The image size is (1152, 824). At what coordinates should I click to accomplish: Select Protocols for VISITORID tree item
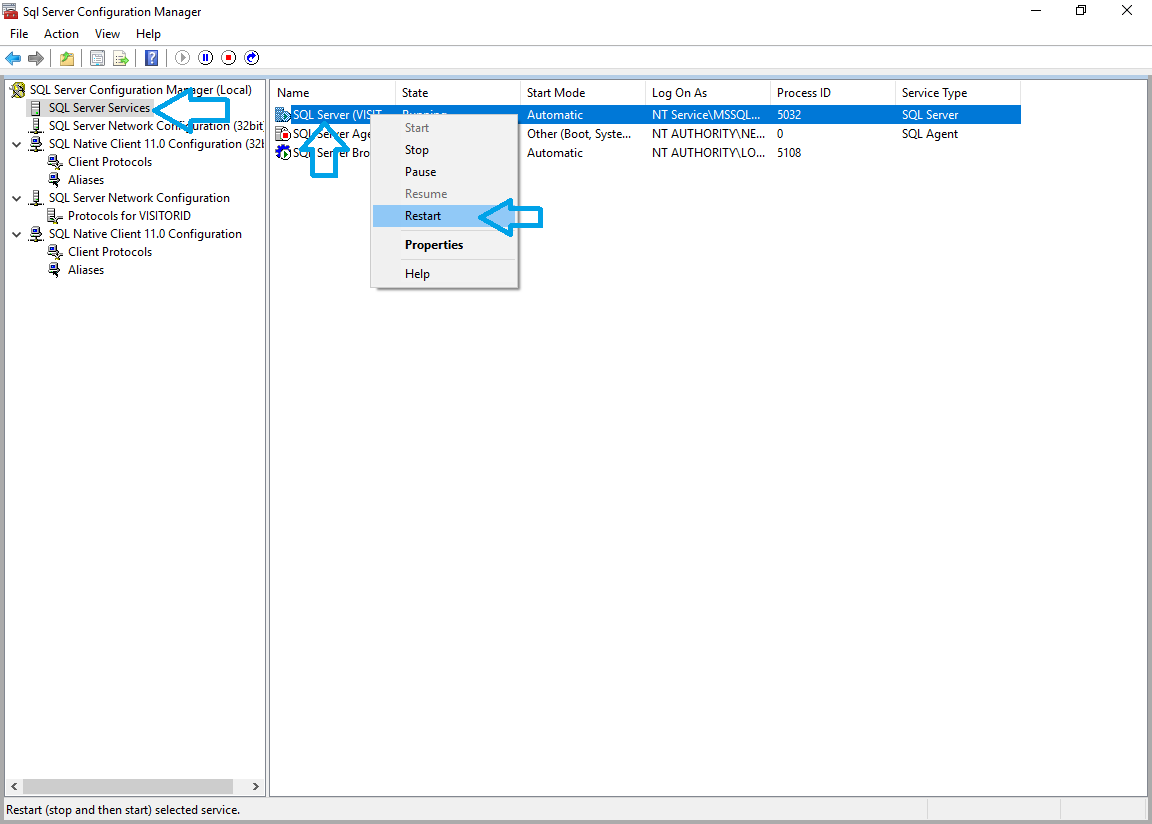(x=129, y=216)
